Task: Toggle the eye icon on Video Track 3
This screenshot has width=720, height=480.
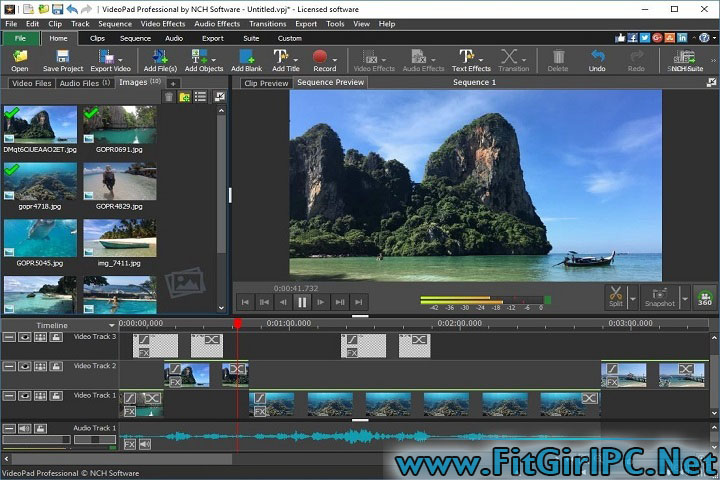Action: tap(24, 338)
